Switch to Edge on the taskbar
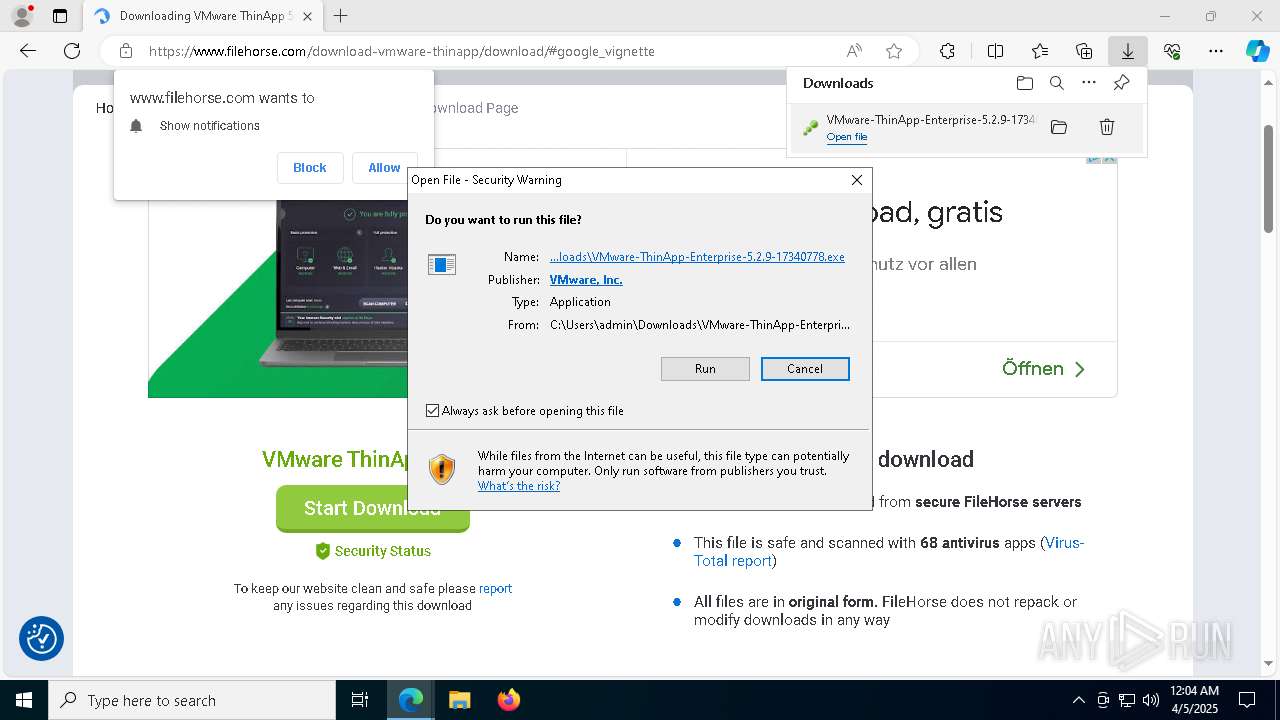 (411, 700)
